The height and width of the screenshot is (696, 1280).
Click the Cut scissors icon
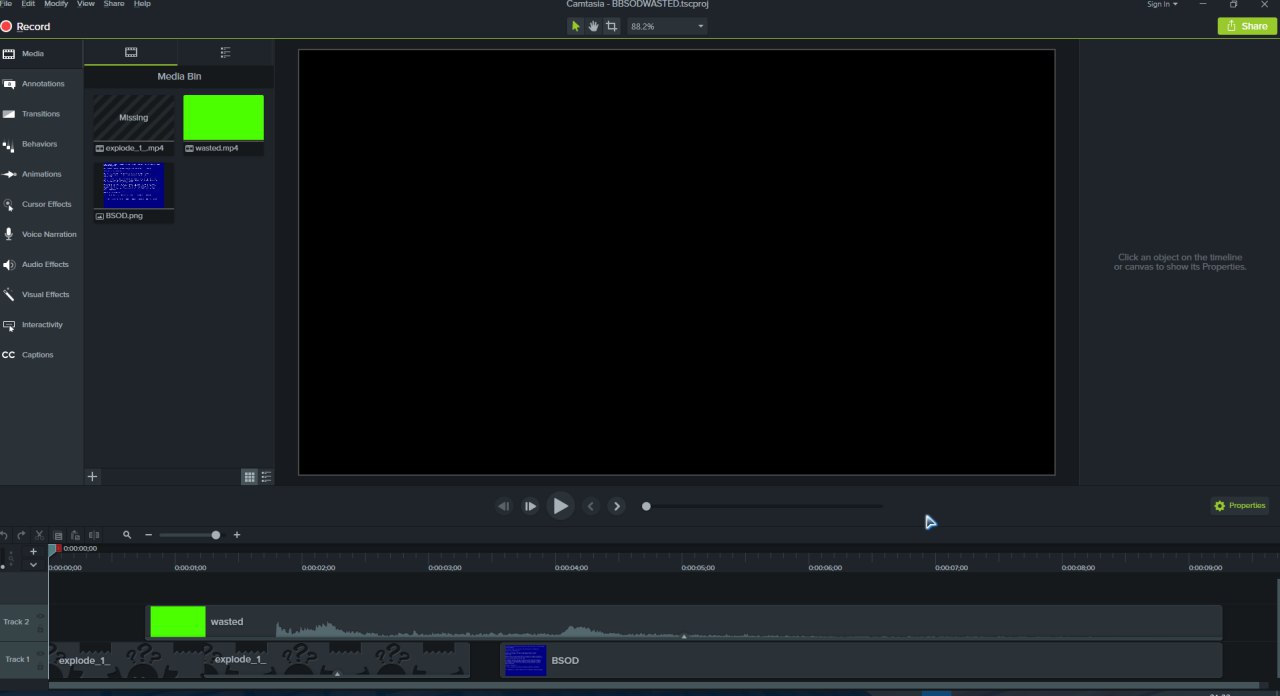coord(40,536)
